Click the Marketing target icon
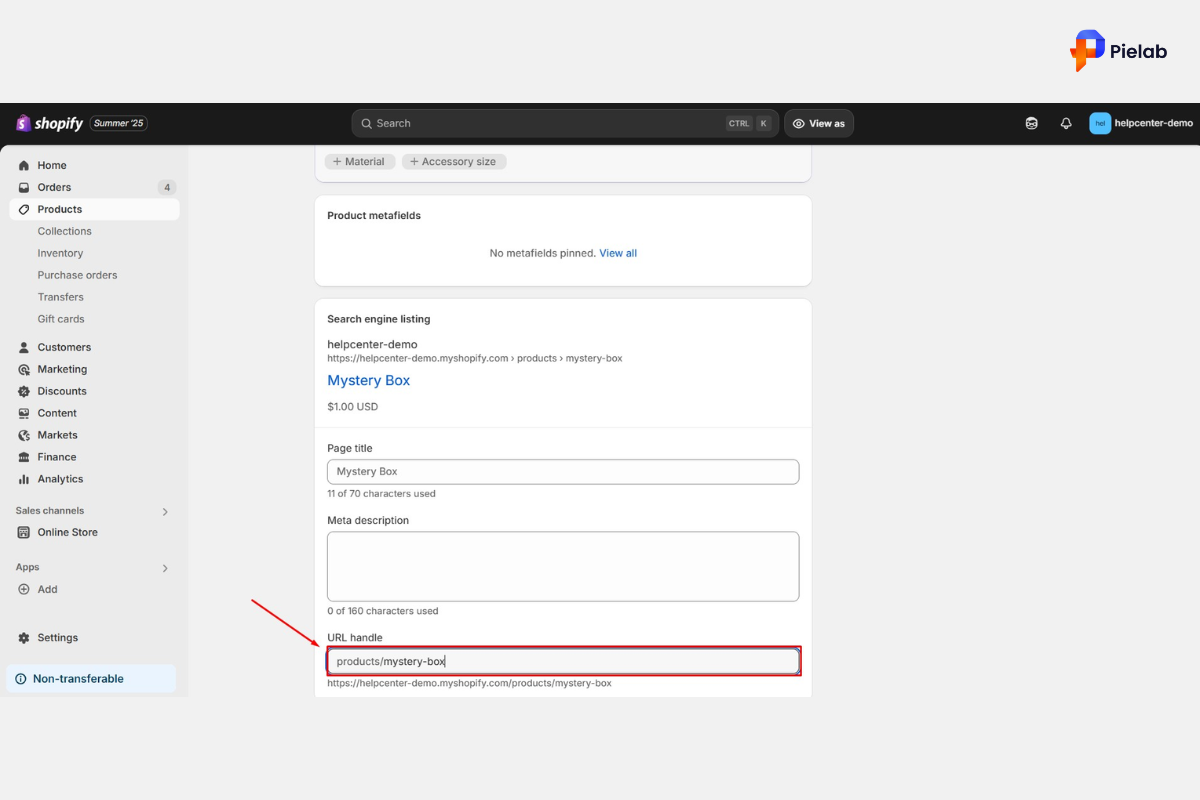Image resolution: width=1200 pixels, height=800 pixels. [24, 369]
